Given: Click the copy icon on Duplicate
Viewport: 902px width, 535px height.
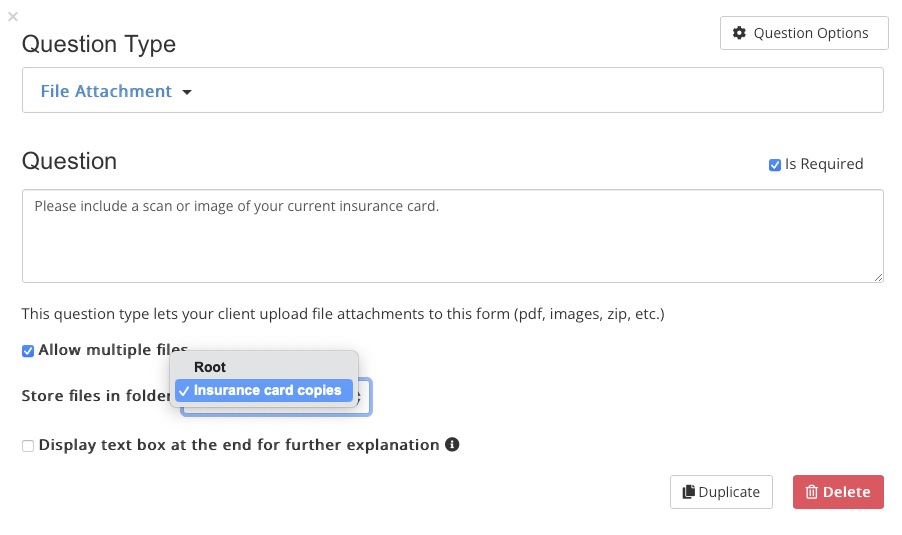Looking at the screenshot, I should (689, 492).
